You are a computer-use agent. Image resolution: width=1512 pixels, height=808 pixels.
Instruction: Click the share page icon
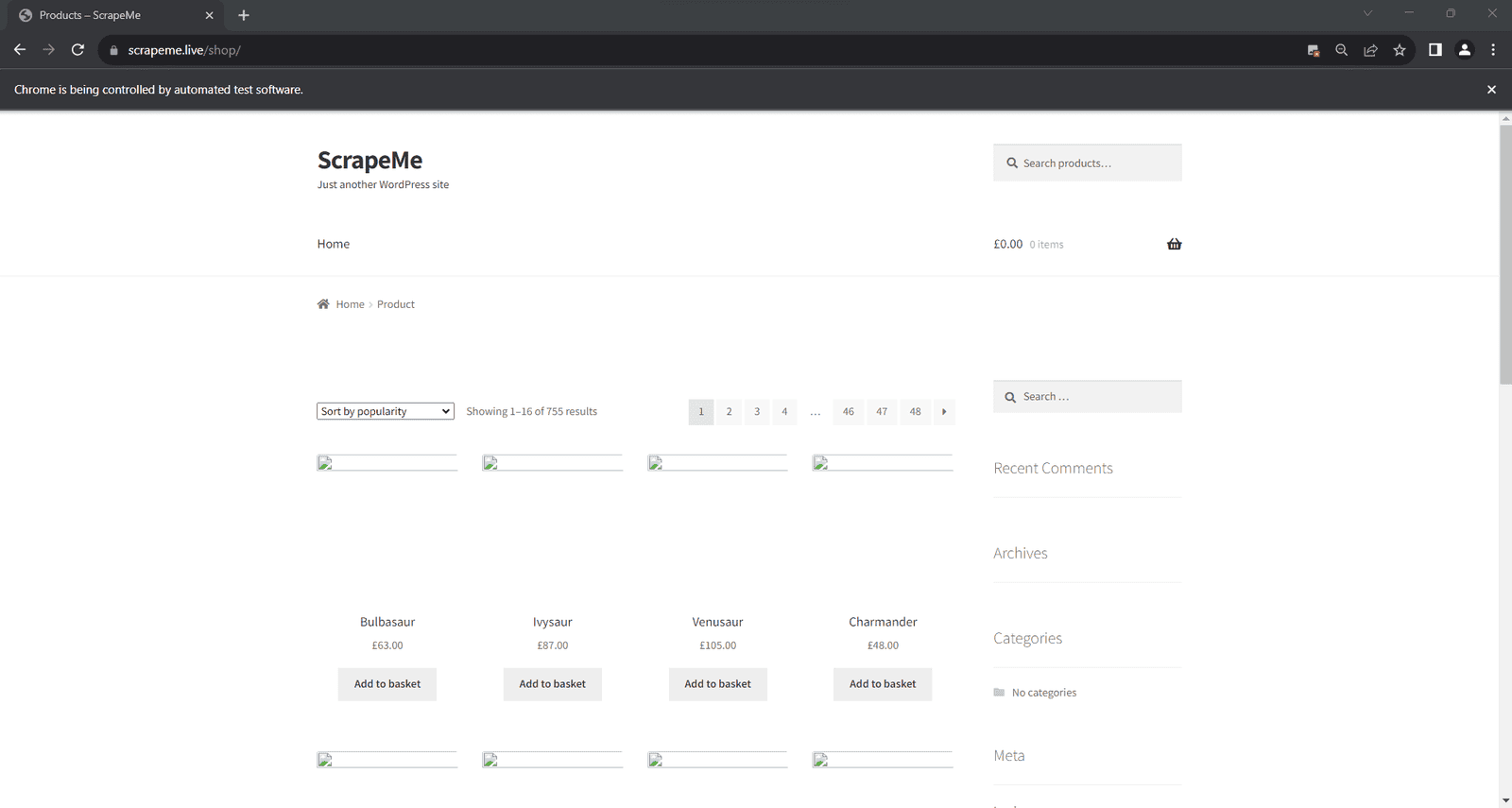click(1370, 50)
